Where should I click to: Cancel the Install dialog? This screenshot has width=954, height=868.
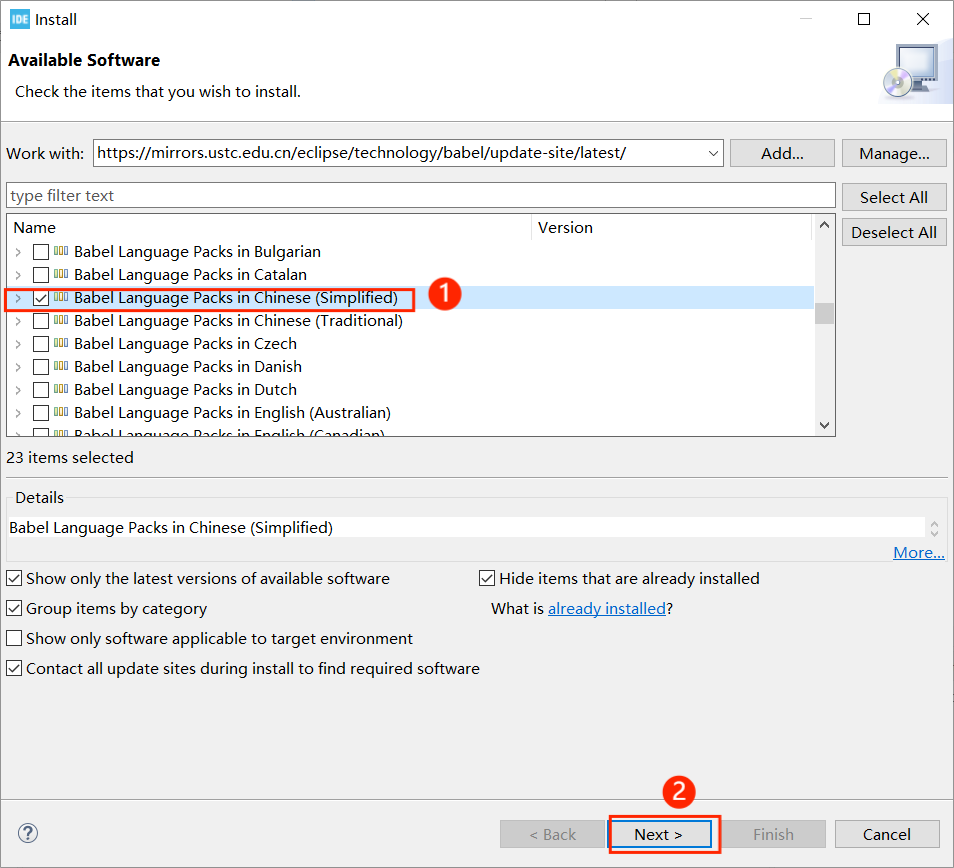click(x=886, y=834)
